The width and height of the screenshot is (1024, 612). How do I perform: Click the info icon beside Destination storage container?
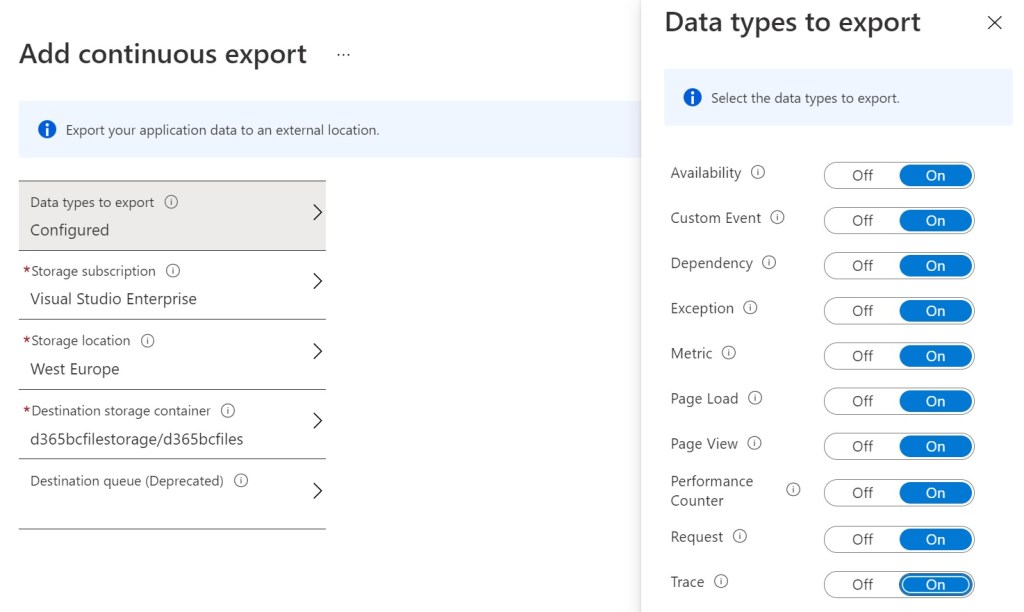click(x=226, y=410)
